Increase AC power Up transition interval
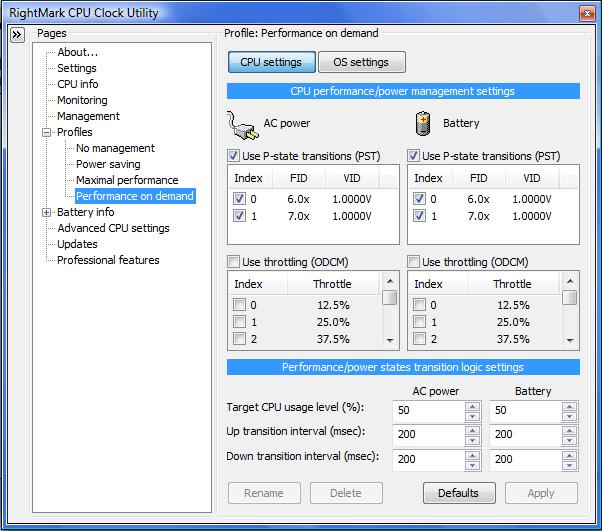 (472, 430)
